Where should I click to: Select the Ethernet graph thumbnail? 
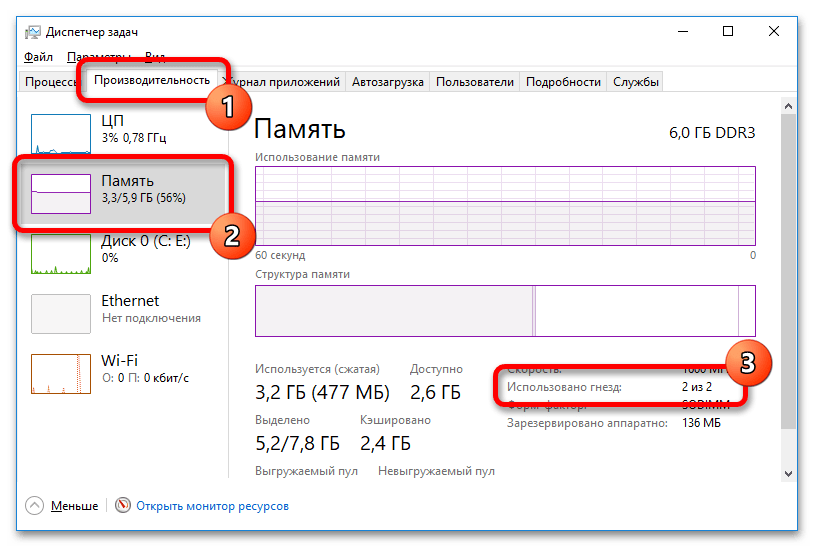click(61, 313)
